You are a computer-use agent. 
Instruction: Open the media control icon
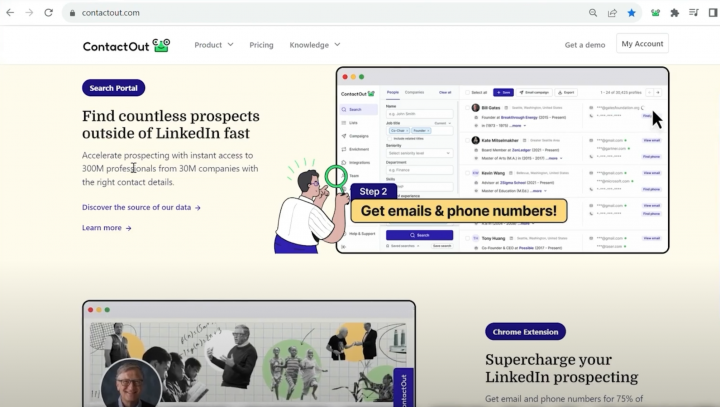(x=694, y=13)
